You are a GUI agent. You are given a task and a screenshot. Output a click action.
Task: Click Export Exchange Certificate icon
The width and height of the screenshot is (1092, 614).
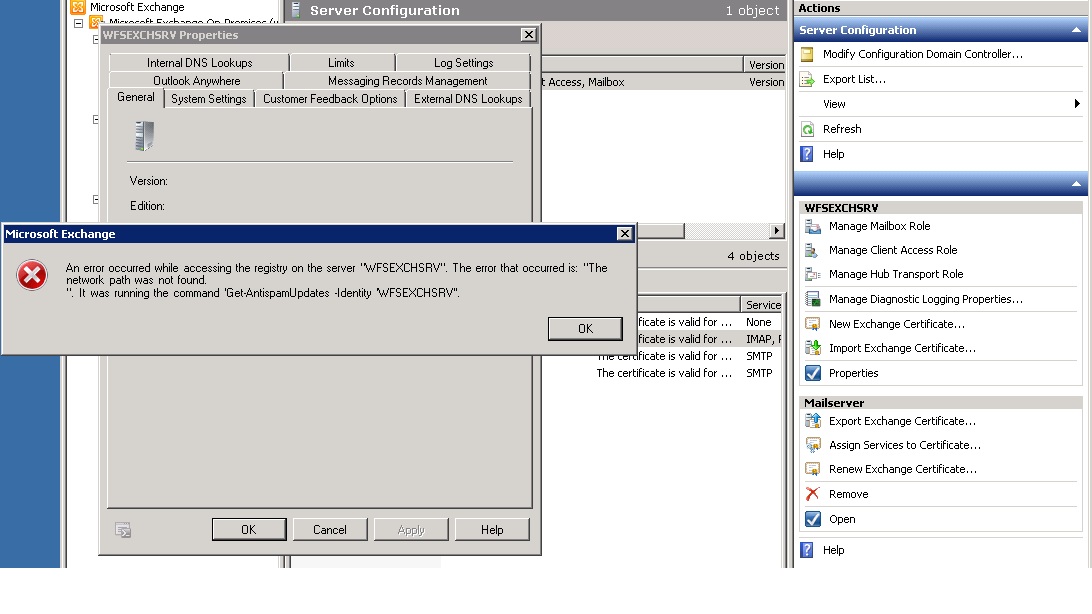tap(813, 421)
